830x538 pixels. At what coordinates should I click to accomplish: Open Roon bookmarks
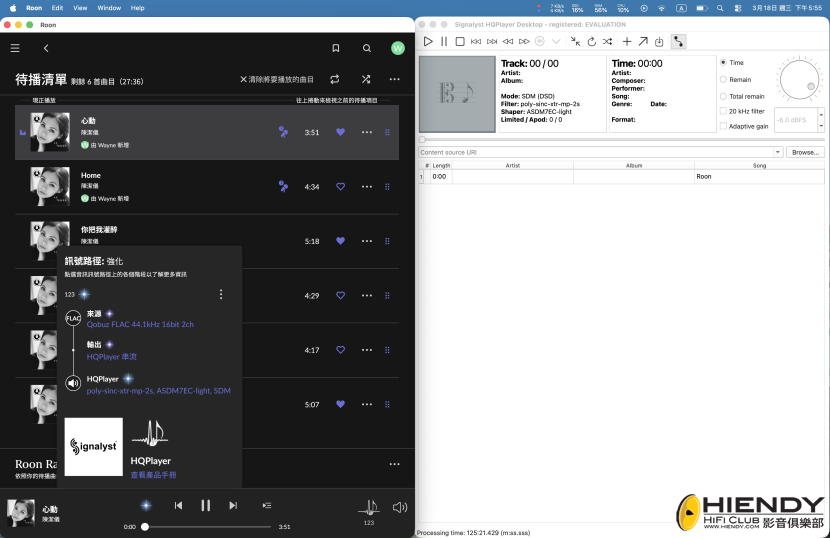coord(336,48)
